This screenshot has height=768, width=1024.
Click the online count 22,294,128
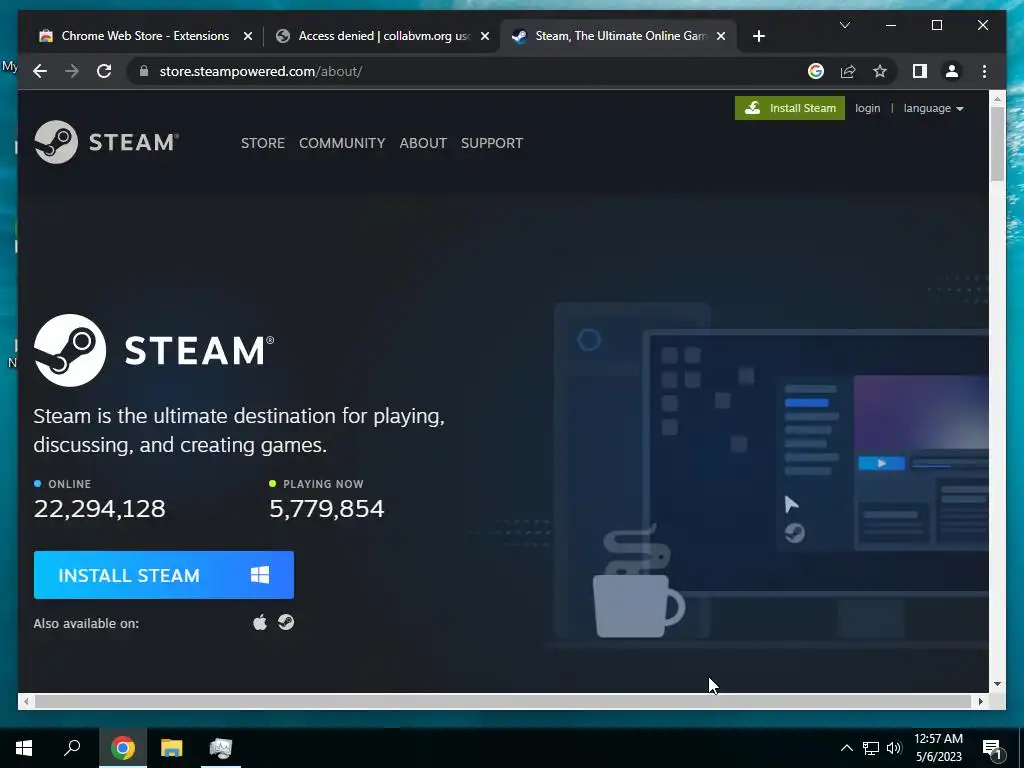pyautogui.click(x=99, y=509)
